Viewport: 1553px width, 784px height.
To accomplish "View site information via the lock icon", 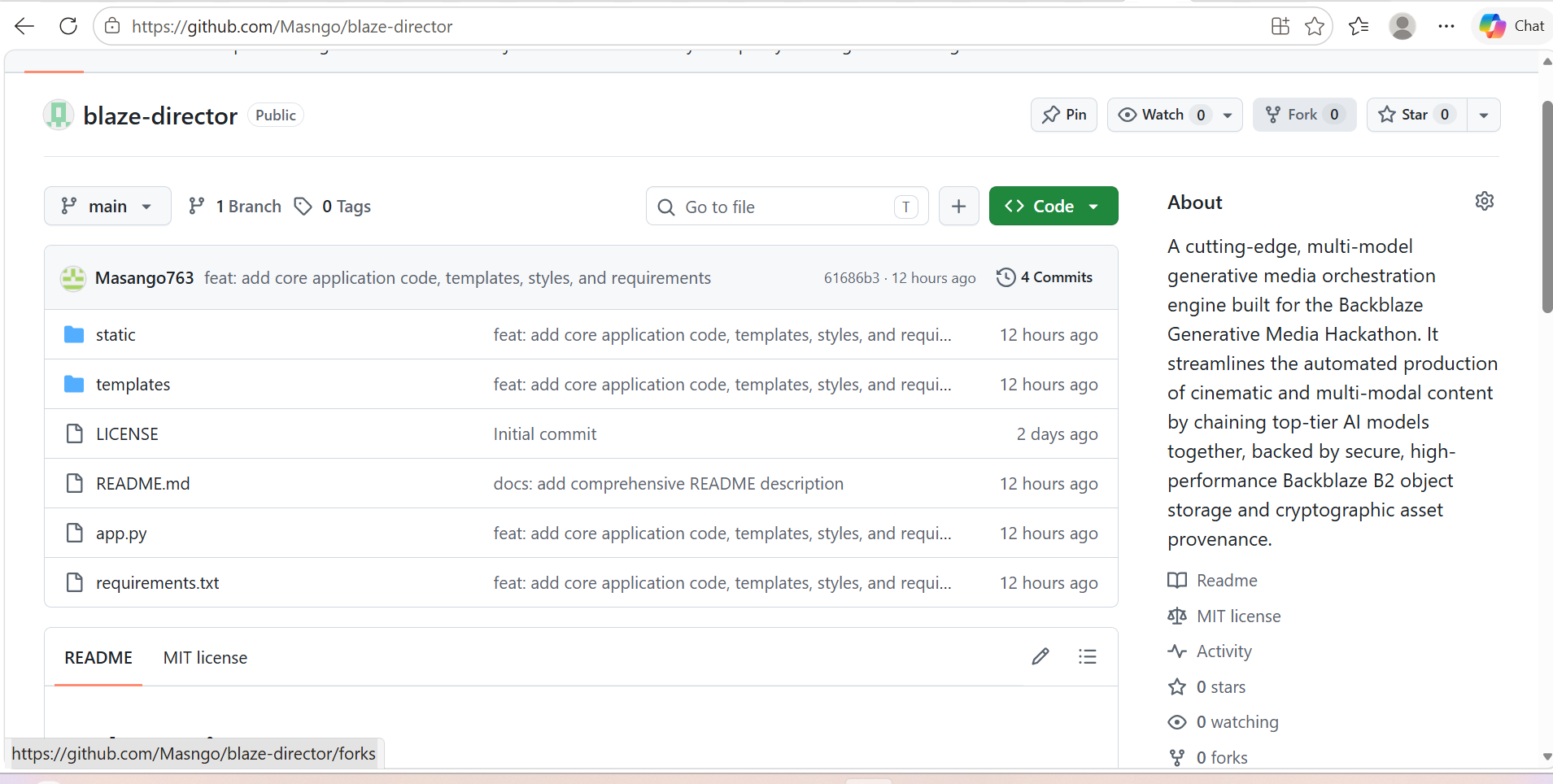I will point(113,26).
